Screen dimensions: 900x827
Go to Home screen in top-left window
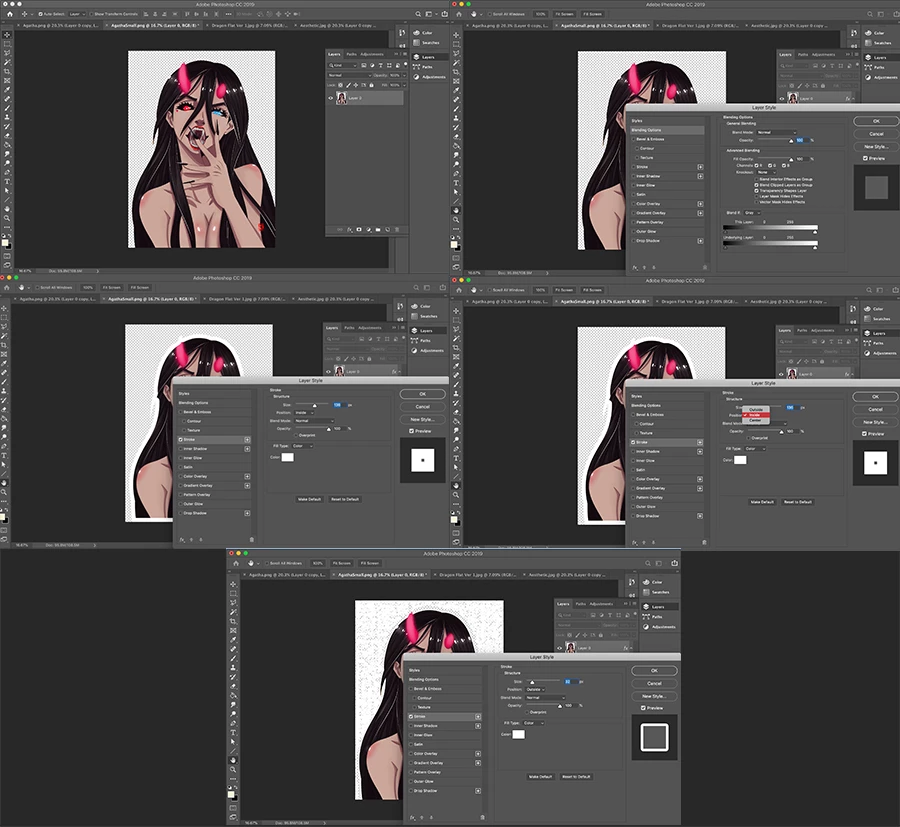pos(9,14)
